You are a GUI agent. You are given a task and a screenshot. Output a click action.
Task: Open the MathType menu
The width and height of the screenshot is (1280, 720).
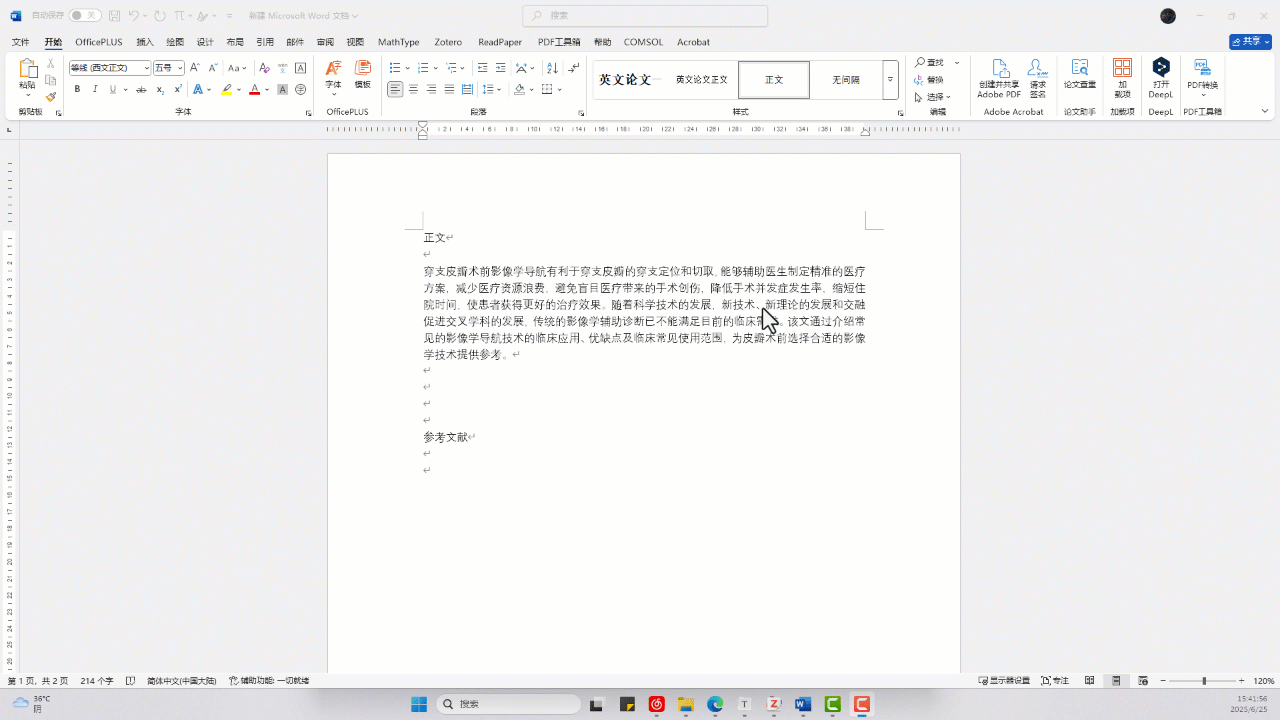(398, 42)
